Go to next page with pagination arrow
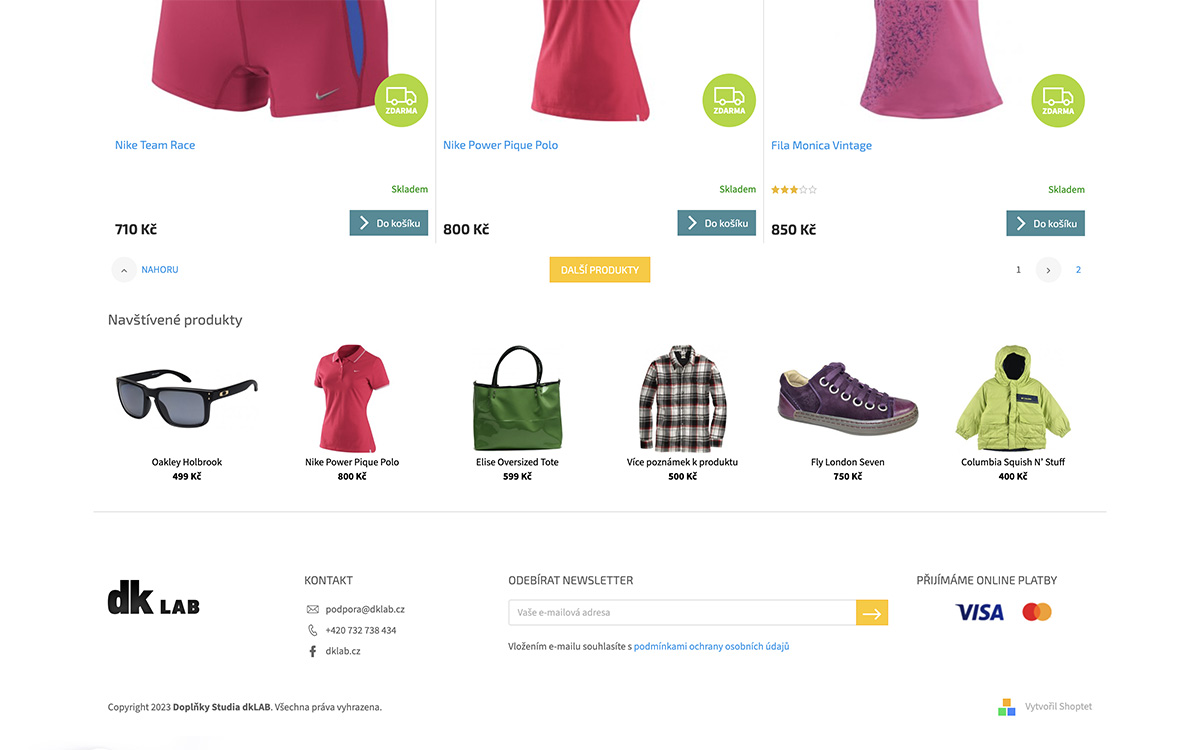1200x750 pixels. point(1048,270)
